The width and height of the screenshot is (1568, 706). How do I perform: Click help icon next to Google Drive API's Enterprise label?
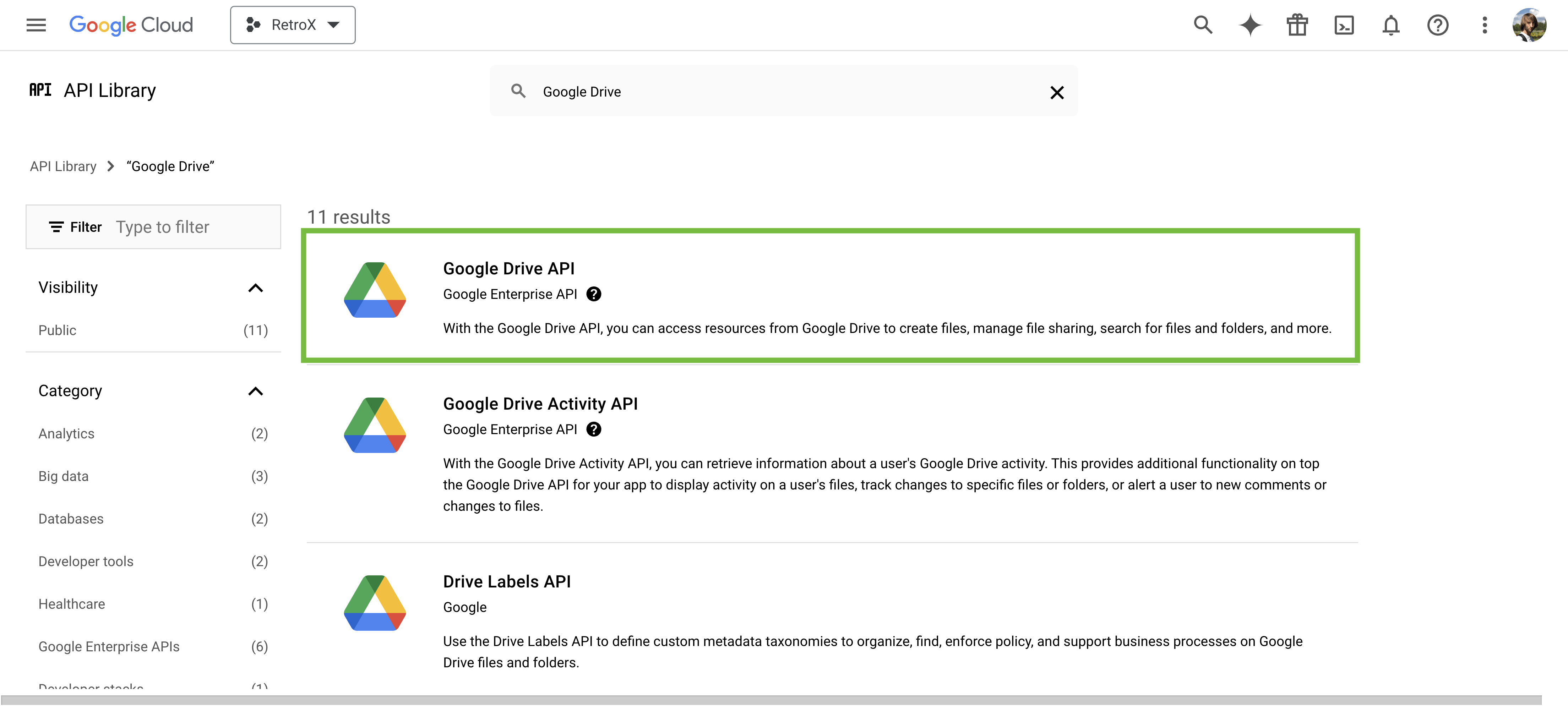point(593,295)
